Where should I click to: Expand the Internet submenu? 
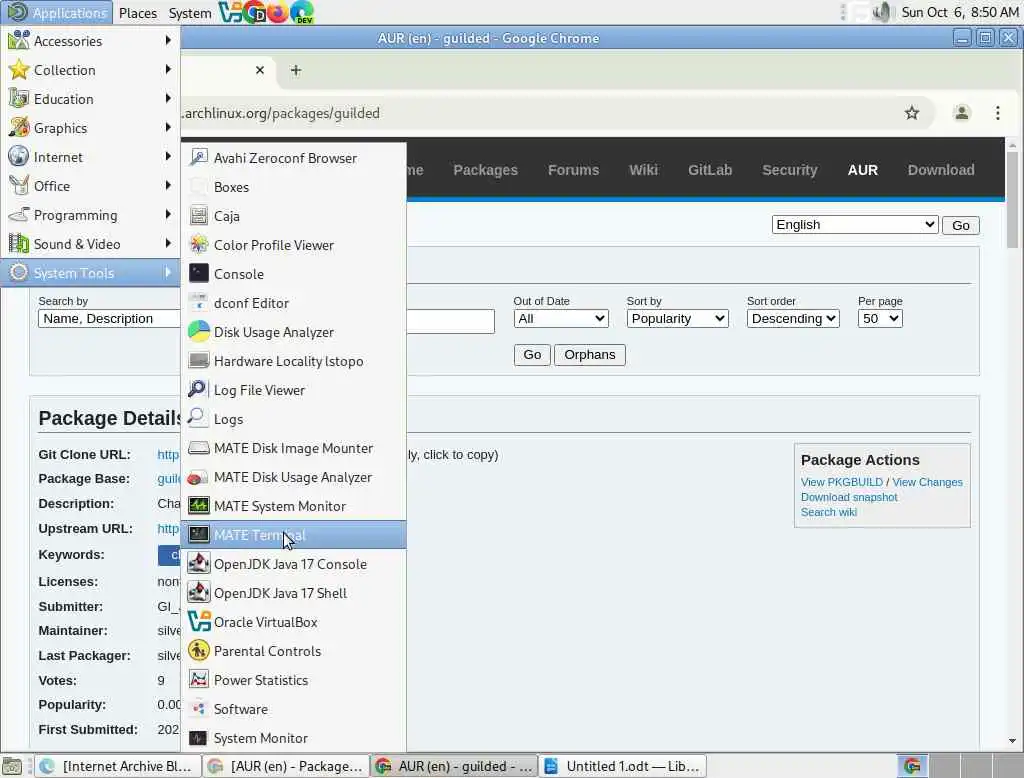90,157
